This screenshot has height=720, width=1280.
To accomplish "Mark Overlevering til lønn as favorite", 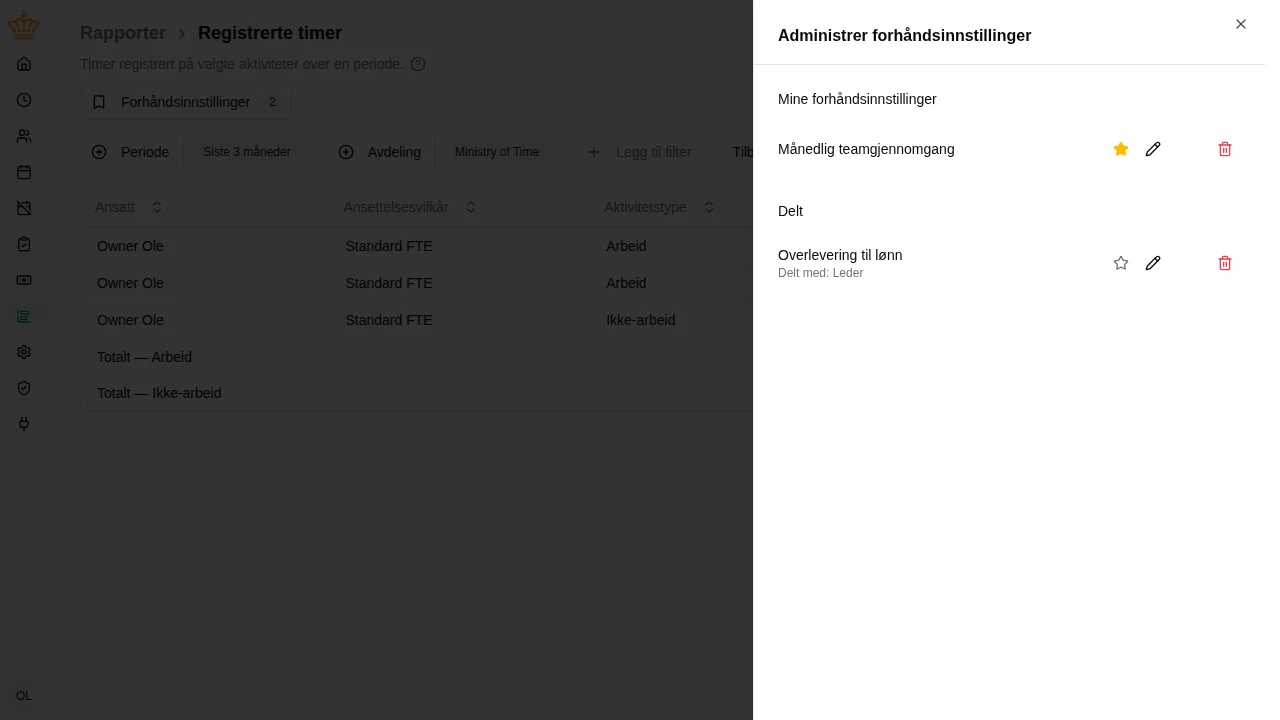I will click(x=1121, y=263).
